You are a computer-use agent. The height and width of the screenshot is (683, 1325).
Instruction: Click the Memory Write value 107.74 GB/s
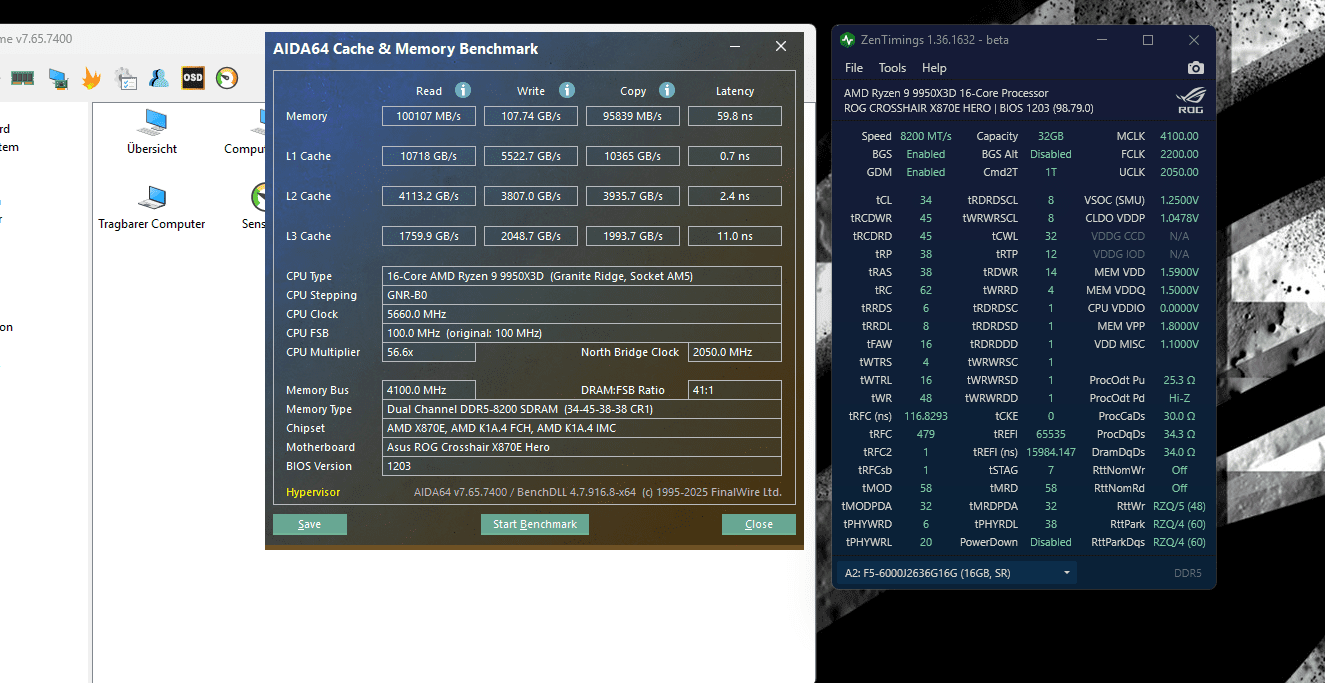(531, 116)
